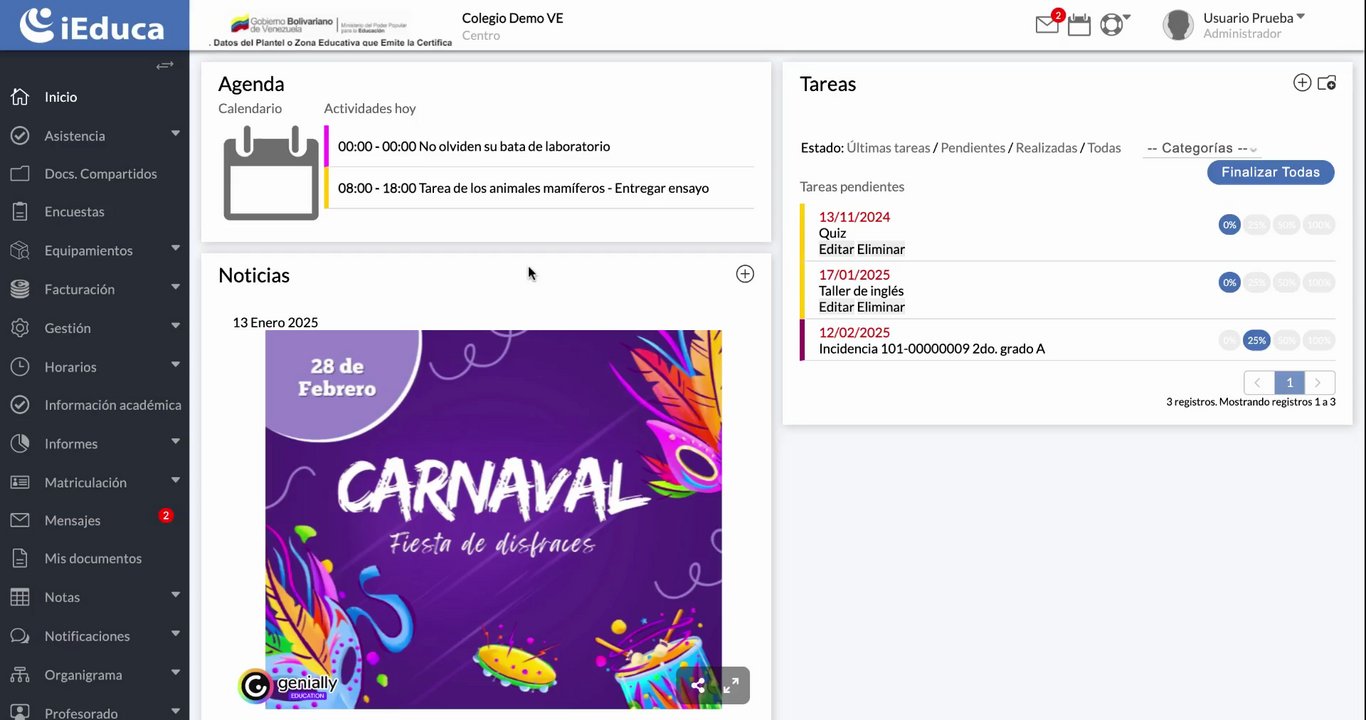Click the fullscreen icon on the Carnaval image
1366x720 pixels.
click(731, 685)
